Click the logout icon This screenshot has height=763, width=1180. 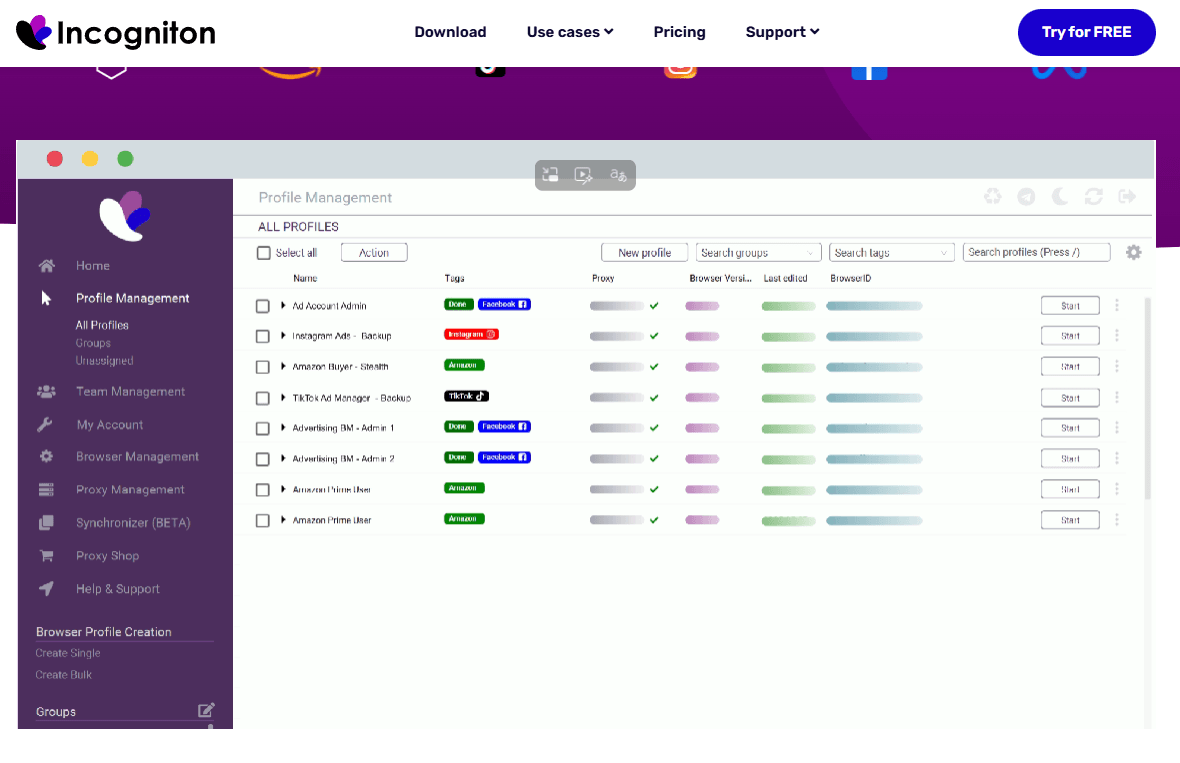[x=1127, y=197]
